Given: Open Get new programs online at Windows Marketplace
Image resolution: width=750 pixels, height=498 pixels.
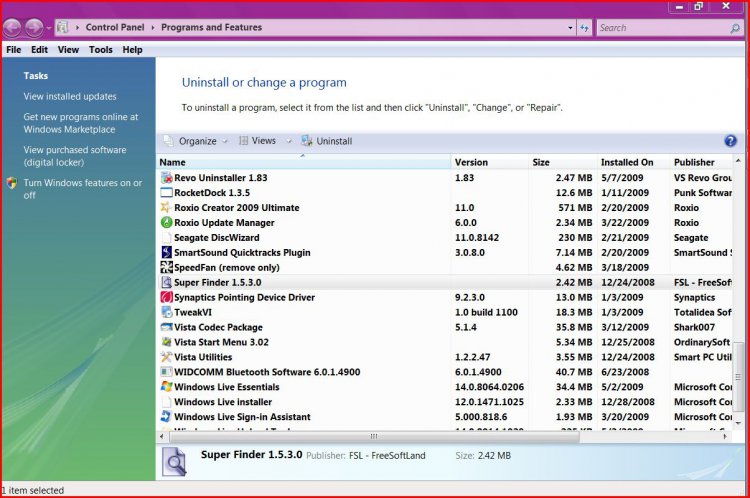Looking at the screenshot, I should coord(80,123).
